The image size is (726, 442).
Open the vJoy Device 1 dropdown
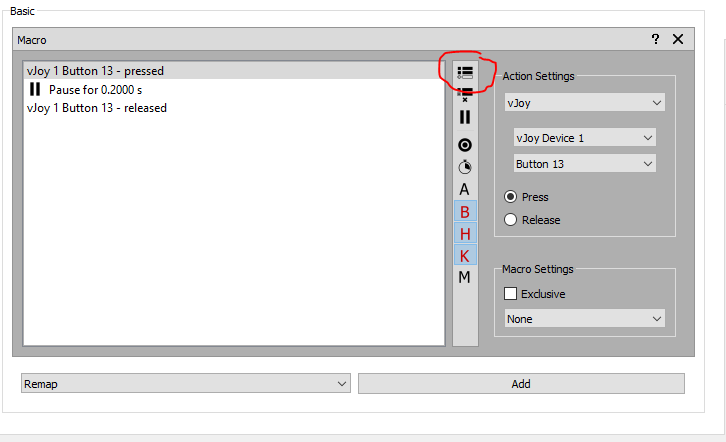(584, 137)
